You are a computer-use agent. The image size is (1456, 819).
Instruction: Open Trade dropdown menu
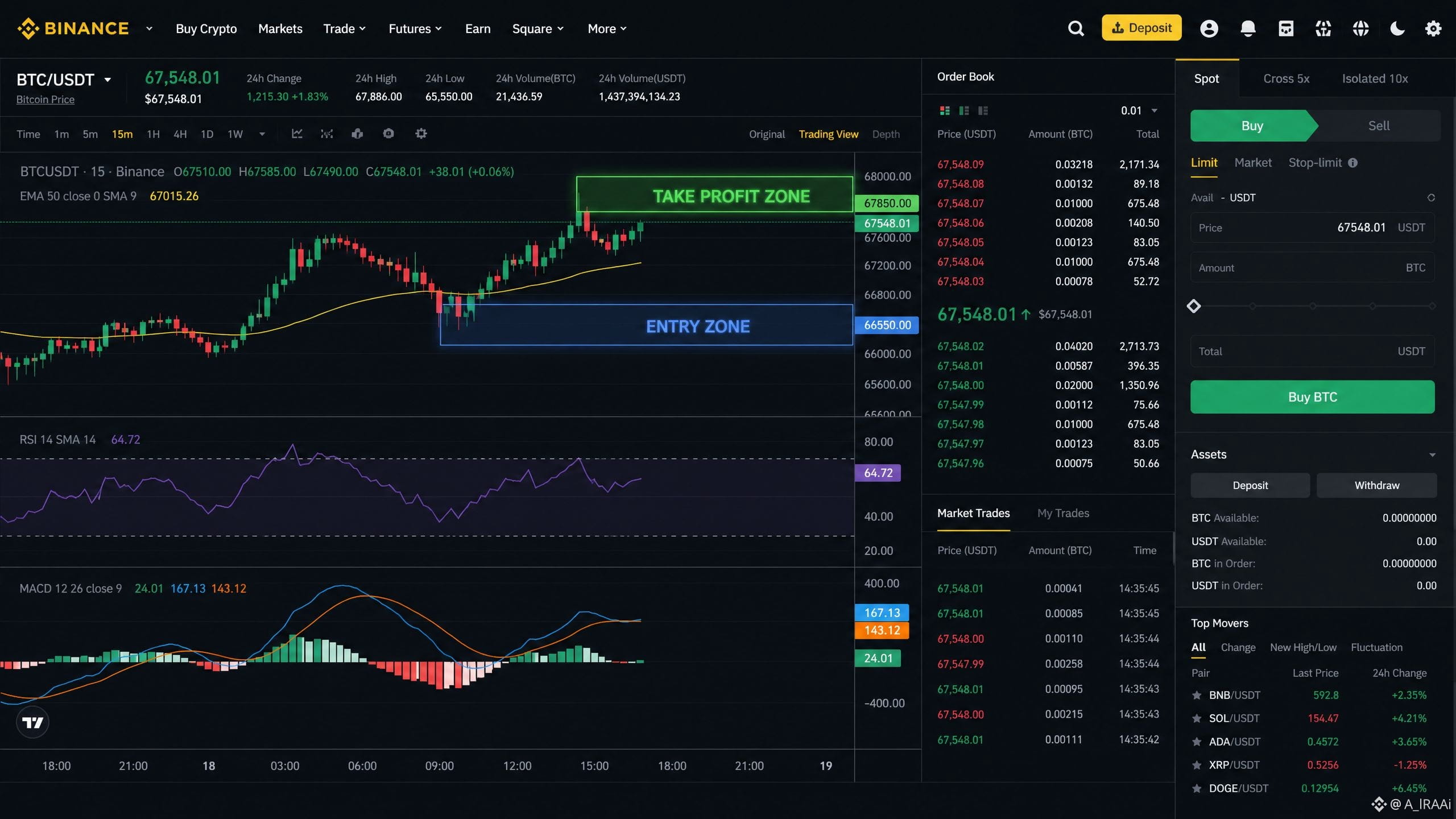344,28
